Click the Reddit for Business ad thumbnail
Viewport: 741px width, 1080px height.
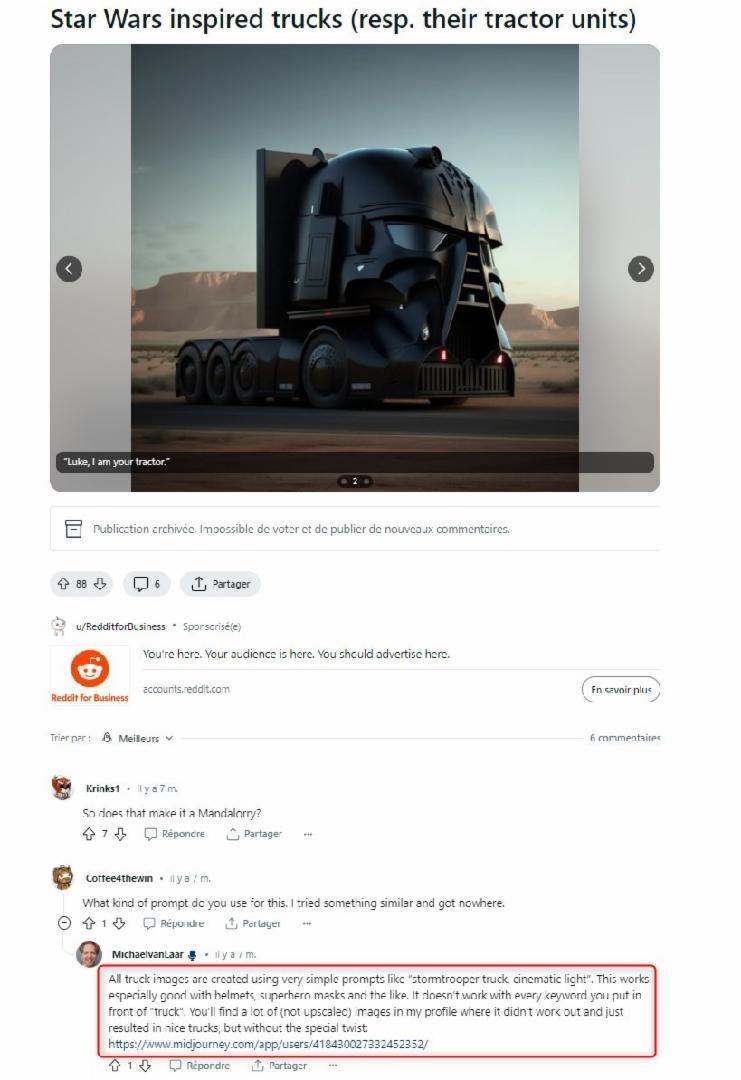tap(90, 676)
